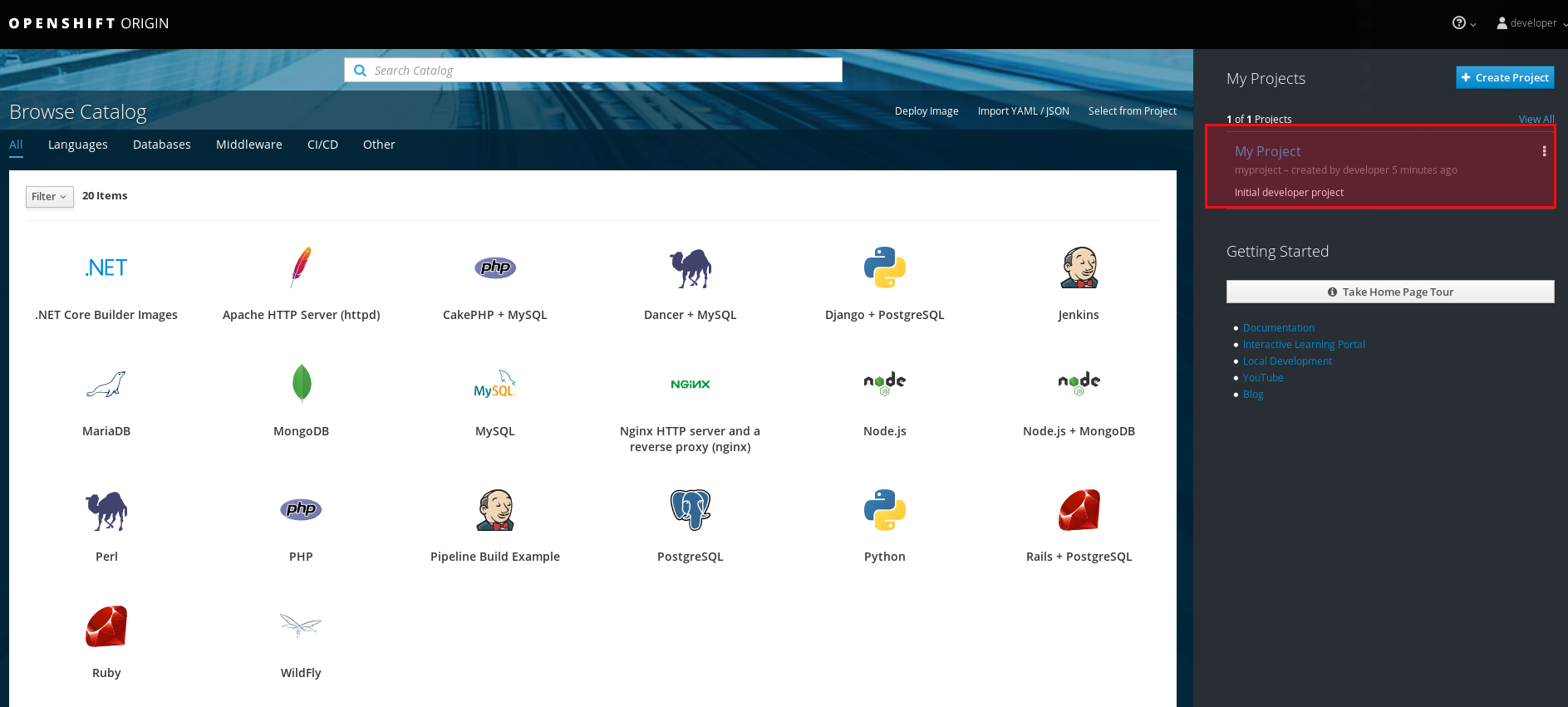Select the Perl camel icon
Screen dimensions: 1568x707
pos(106,510)
